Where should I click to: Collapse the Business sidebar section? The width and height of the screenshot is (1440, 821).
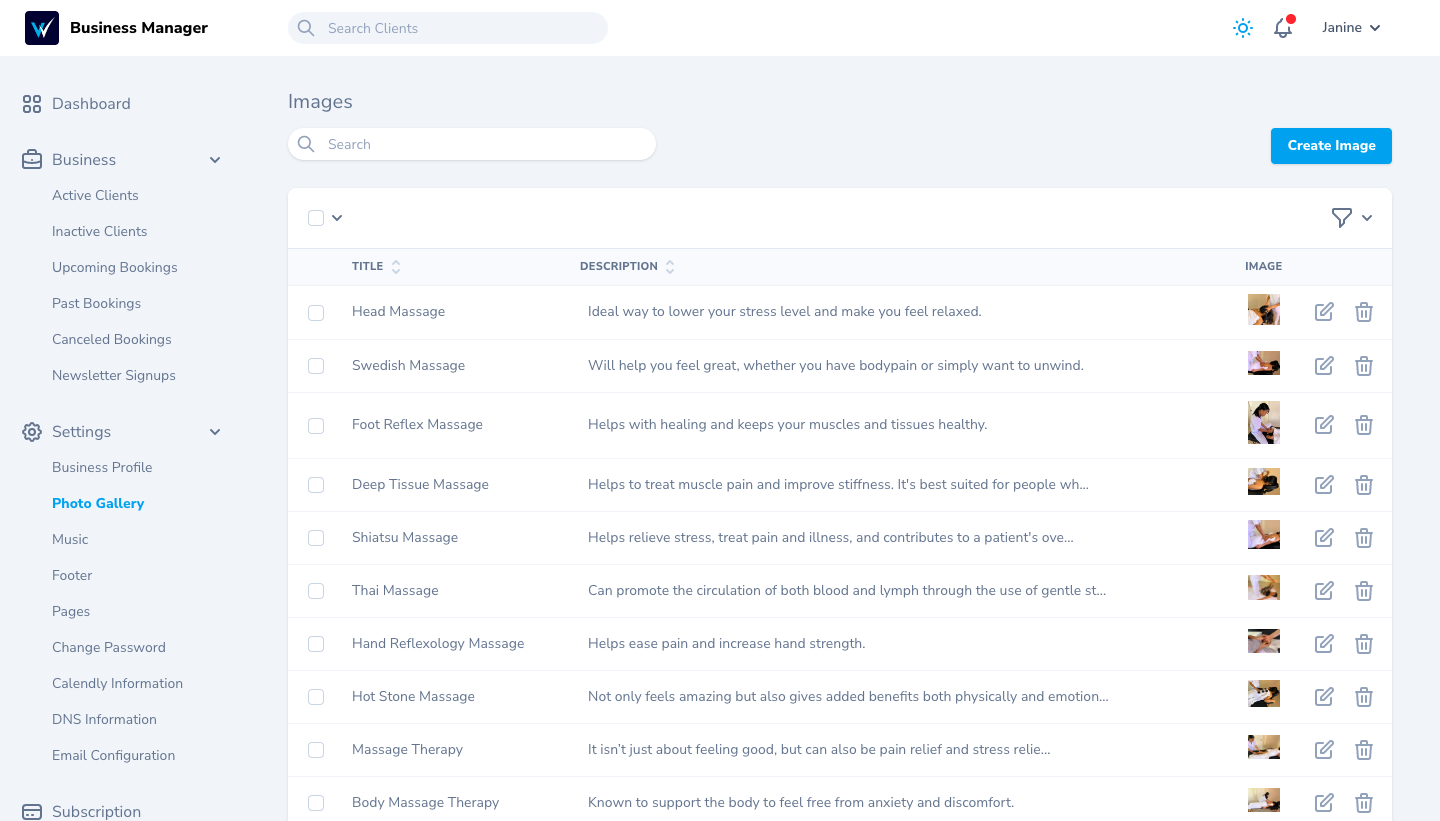pos(215,160)
